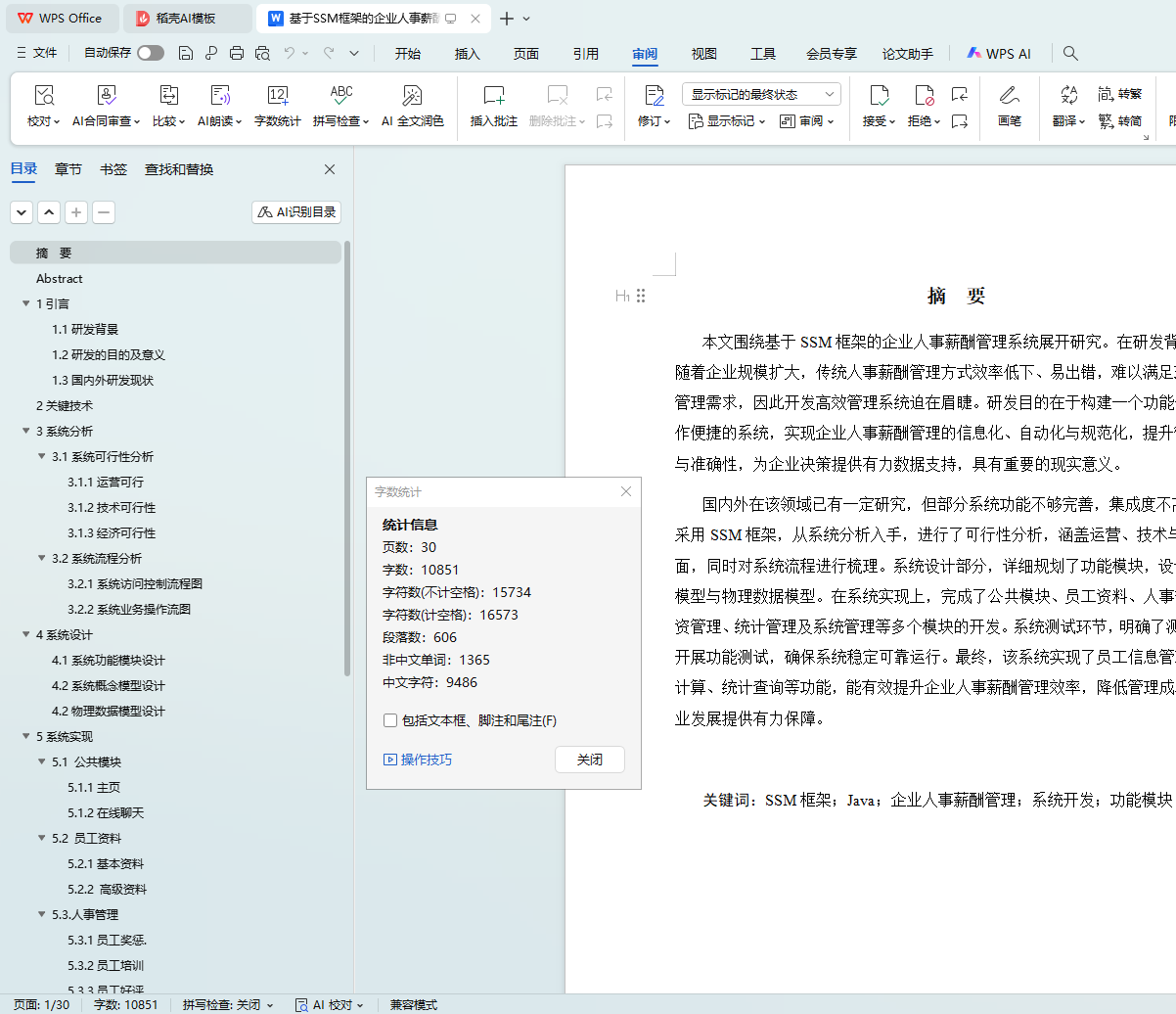Jump to 1.3 国内外研发现状 heading

(113, 381)
